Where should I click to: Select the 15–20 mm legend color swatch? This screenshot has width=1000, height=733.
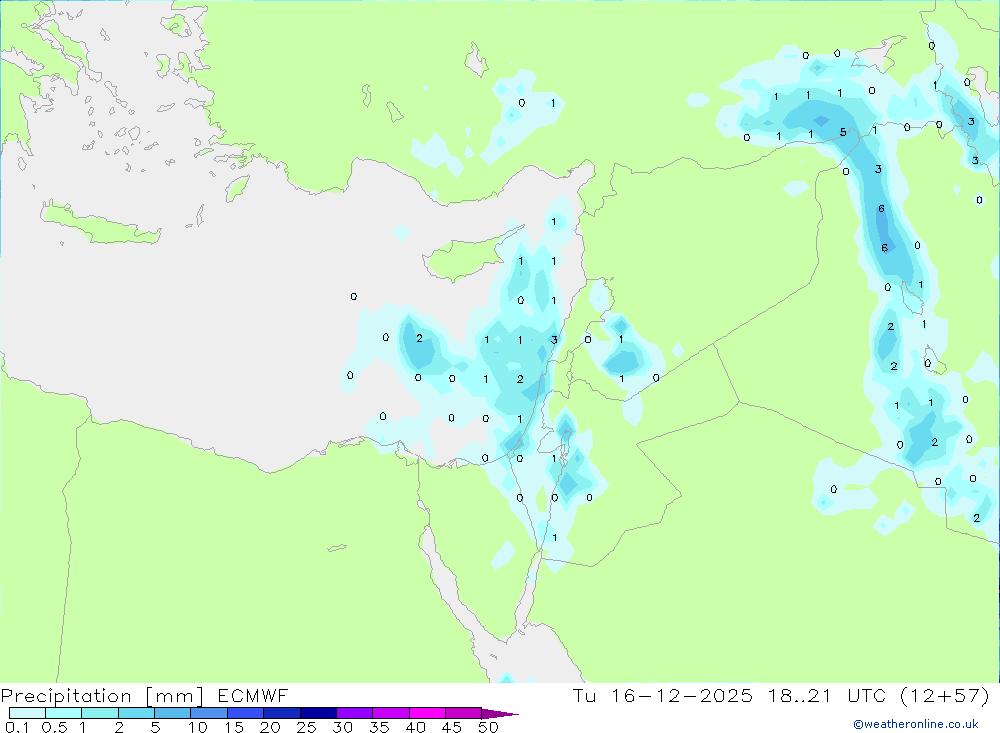click(x=246, y=713)
